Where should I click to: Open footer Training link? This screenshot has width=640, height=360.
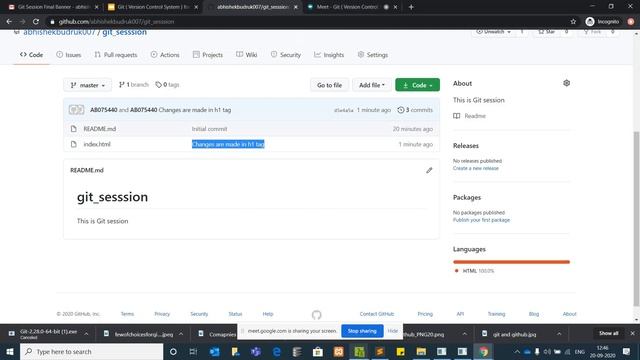pyautogui.click(x=496, y=314)
